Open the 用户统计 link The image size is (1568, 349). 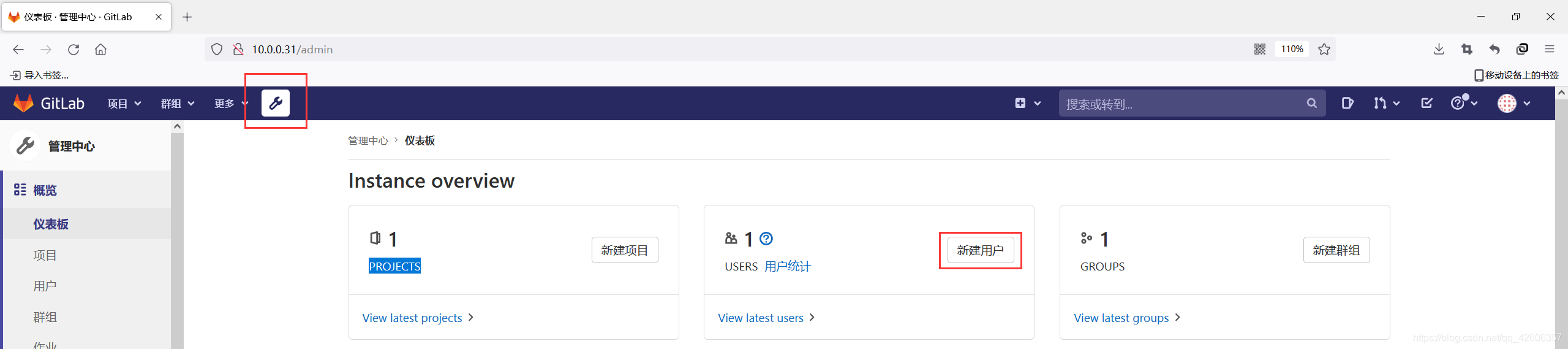788,266
